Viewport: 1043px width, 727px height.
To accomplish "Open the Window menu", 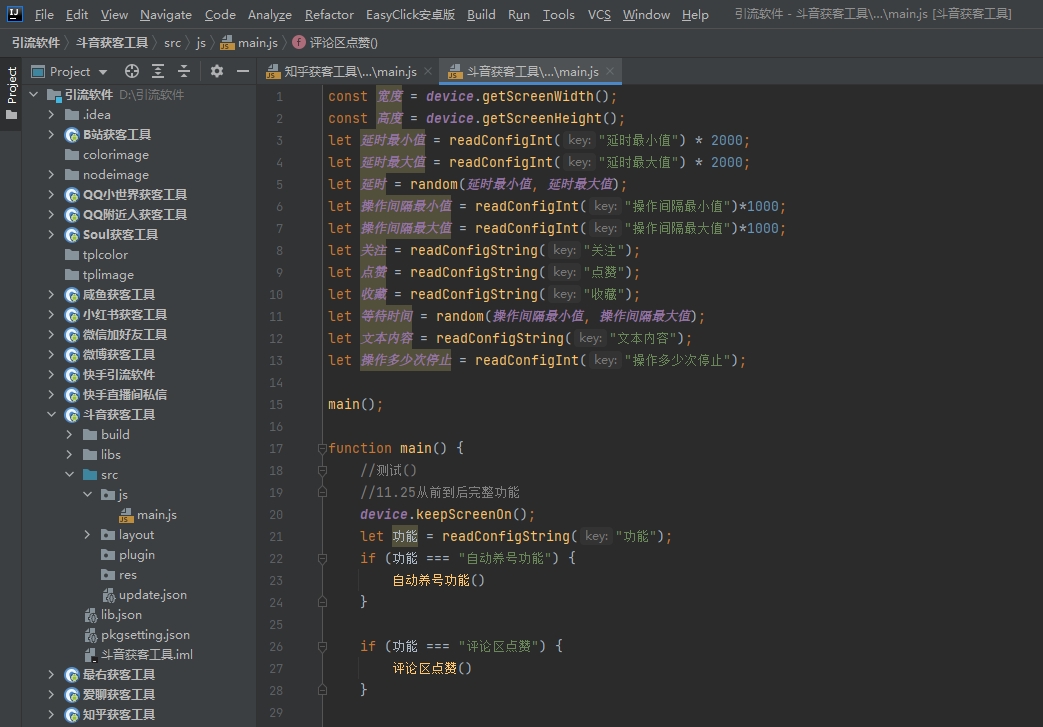I will (646, 15).
